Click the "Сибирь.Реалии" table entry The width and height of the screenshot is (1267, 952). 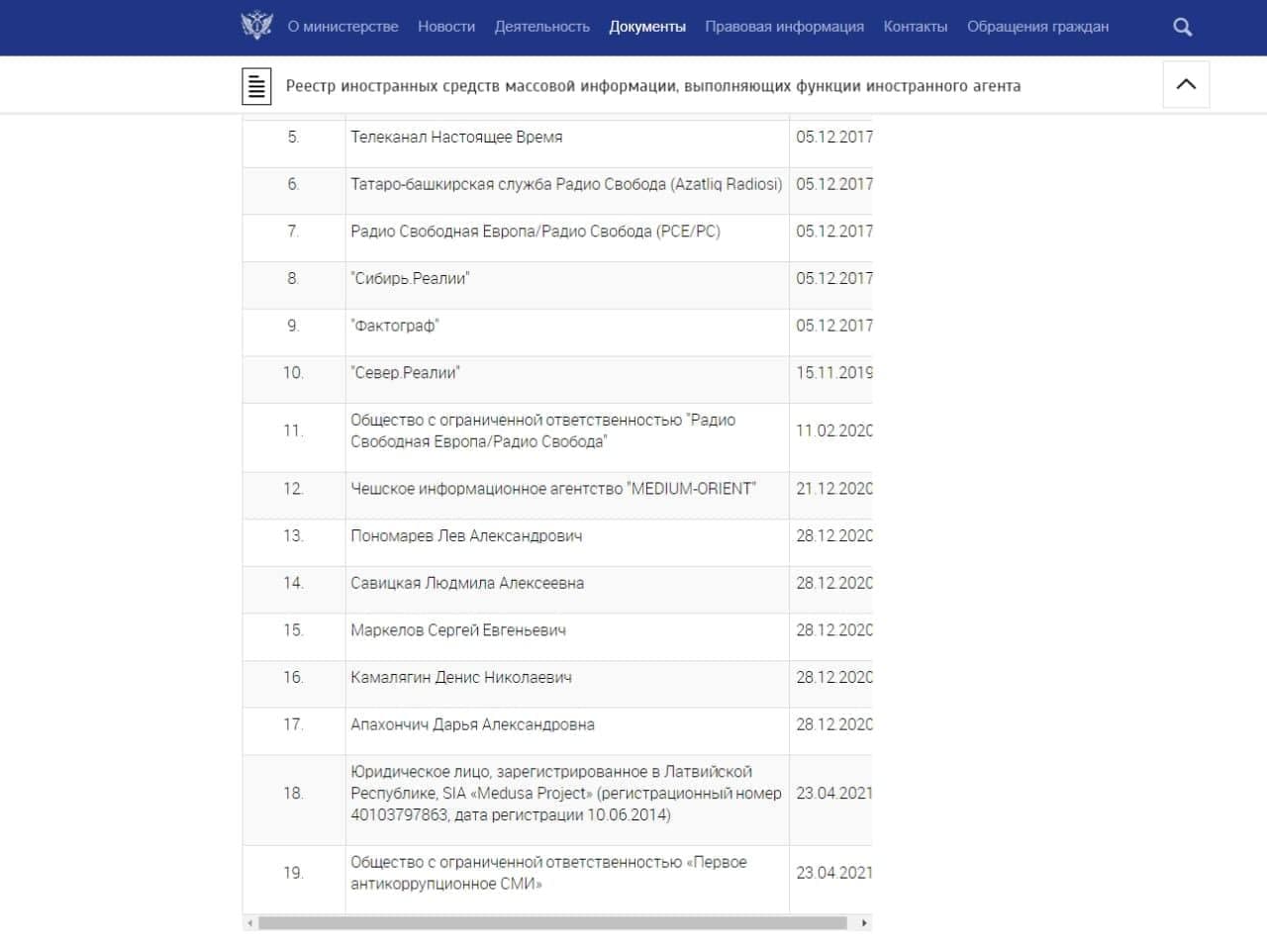coord(410,279)
